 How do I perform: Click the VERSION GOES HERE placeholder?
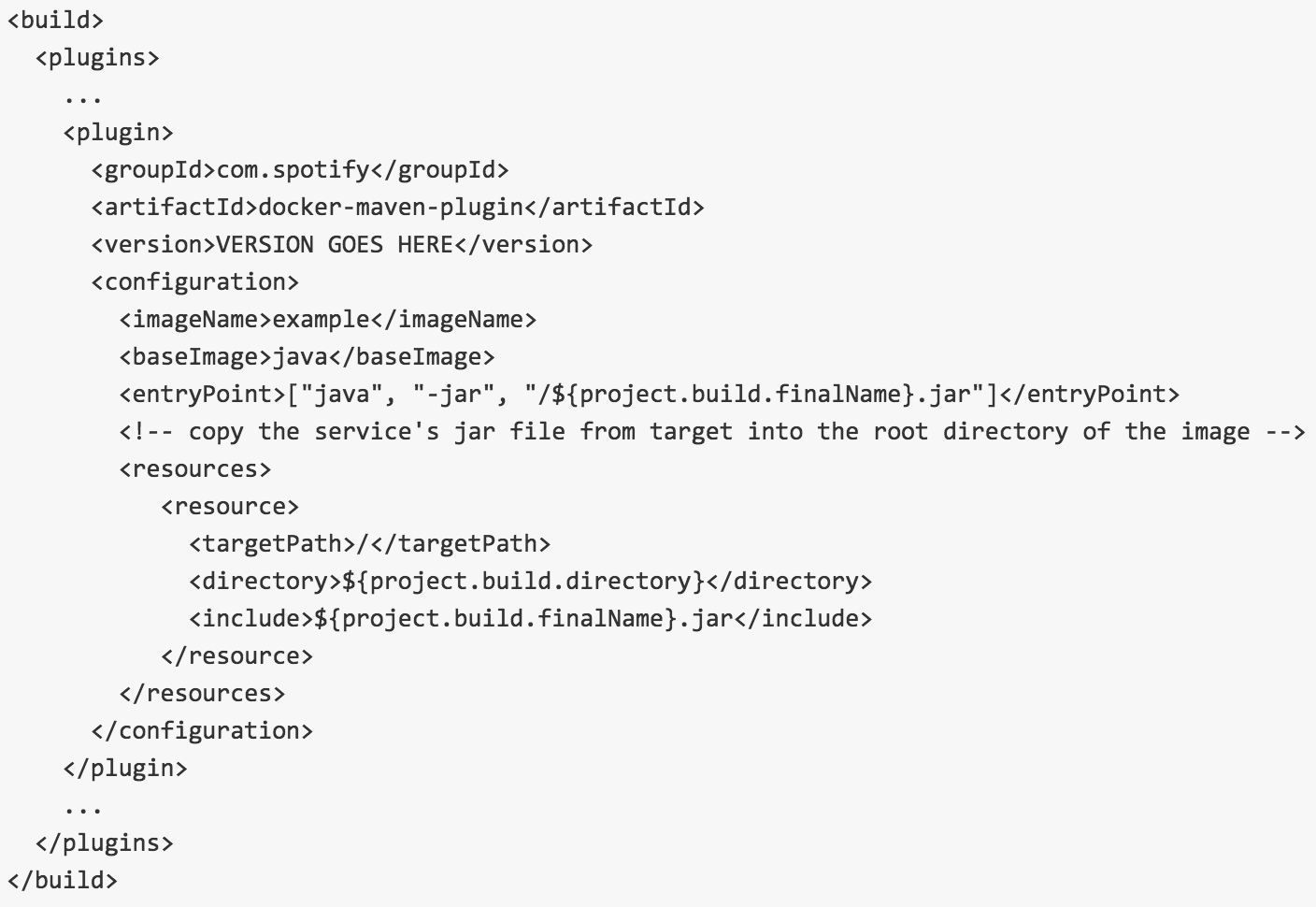coord(334,245)
